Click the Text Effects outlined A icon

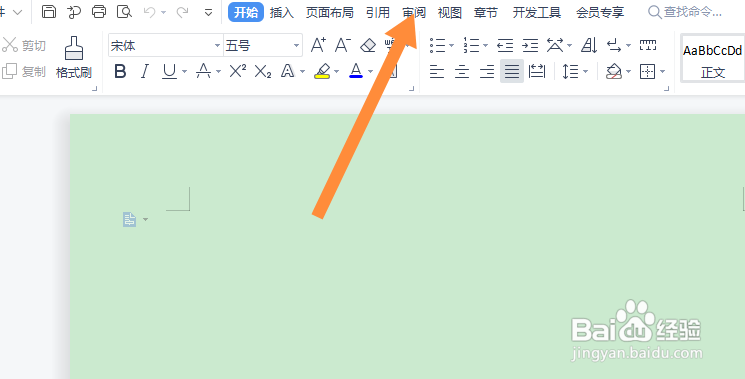click(x=287, y=72)
